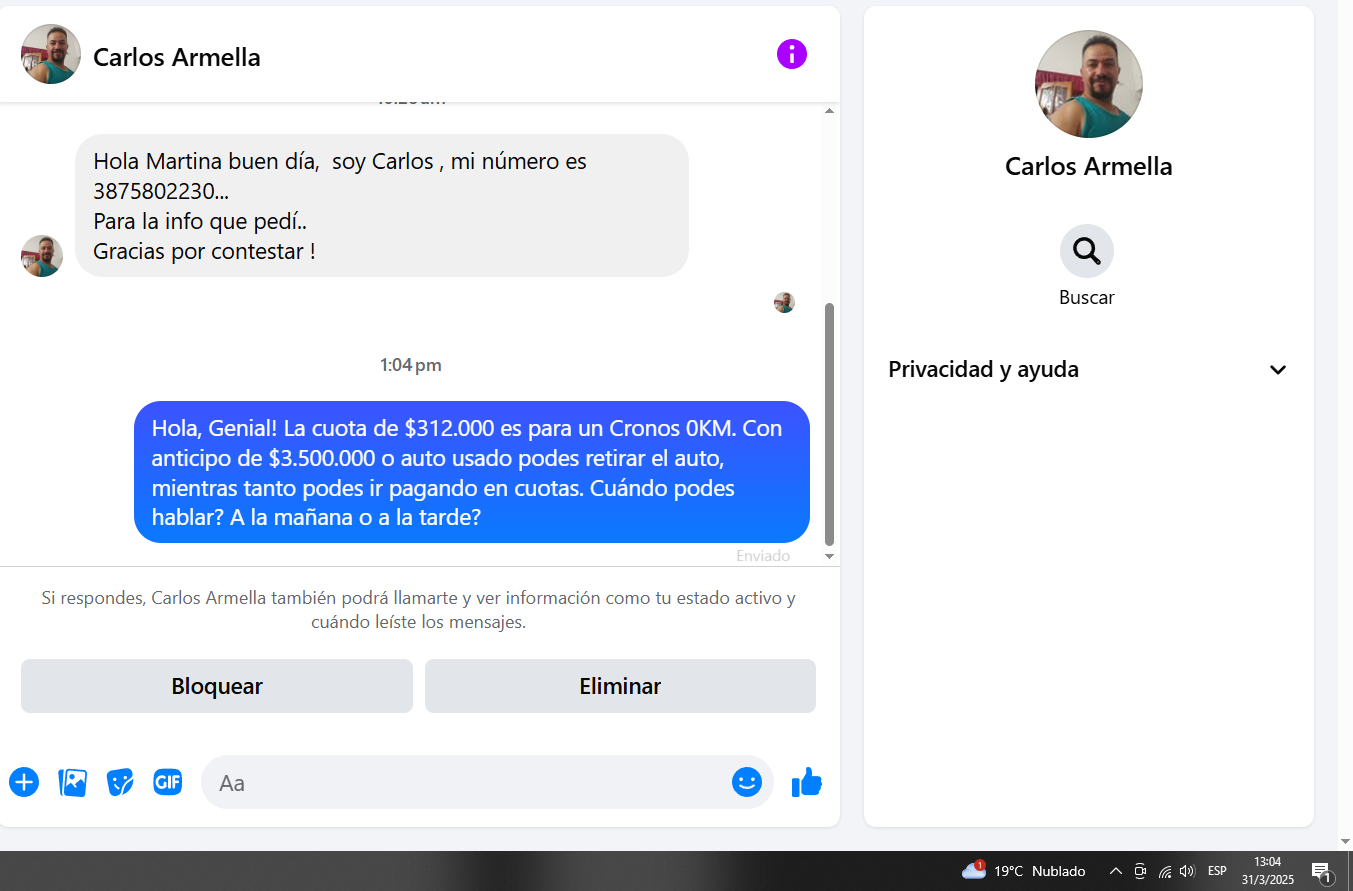Open Carlos Armella's large profile picture
This screenshot has height=891, width=1353.
pos(1088,84)
